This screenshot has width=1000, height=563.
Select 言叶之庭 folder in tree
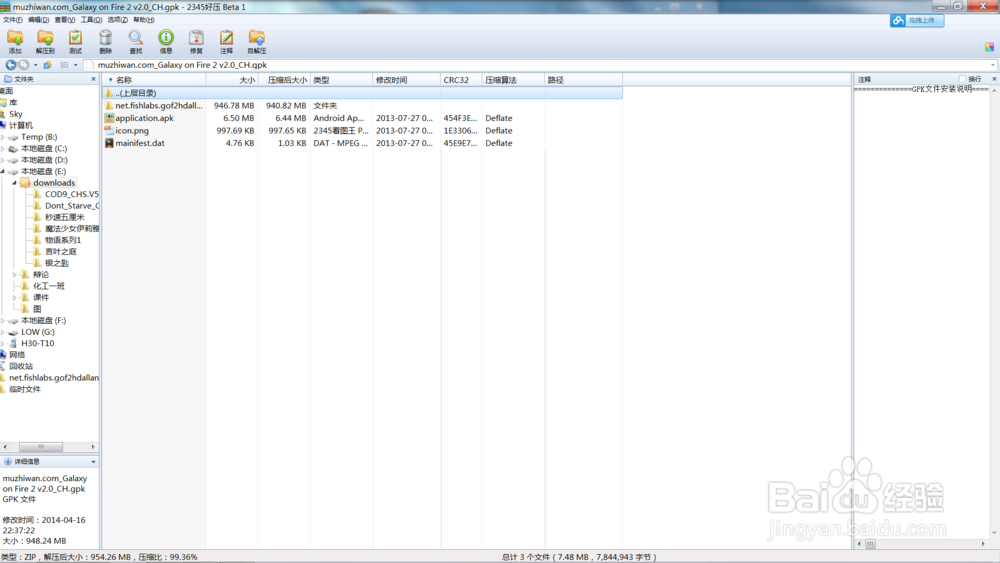click(55, 252)
